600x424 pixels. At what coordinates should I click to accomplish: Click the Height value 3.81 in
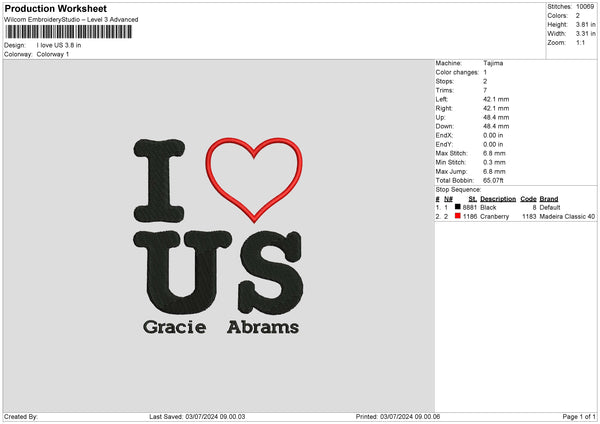coord(585,24)
